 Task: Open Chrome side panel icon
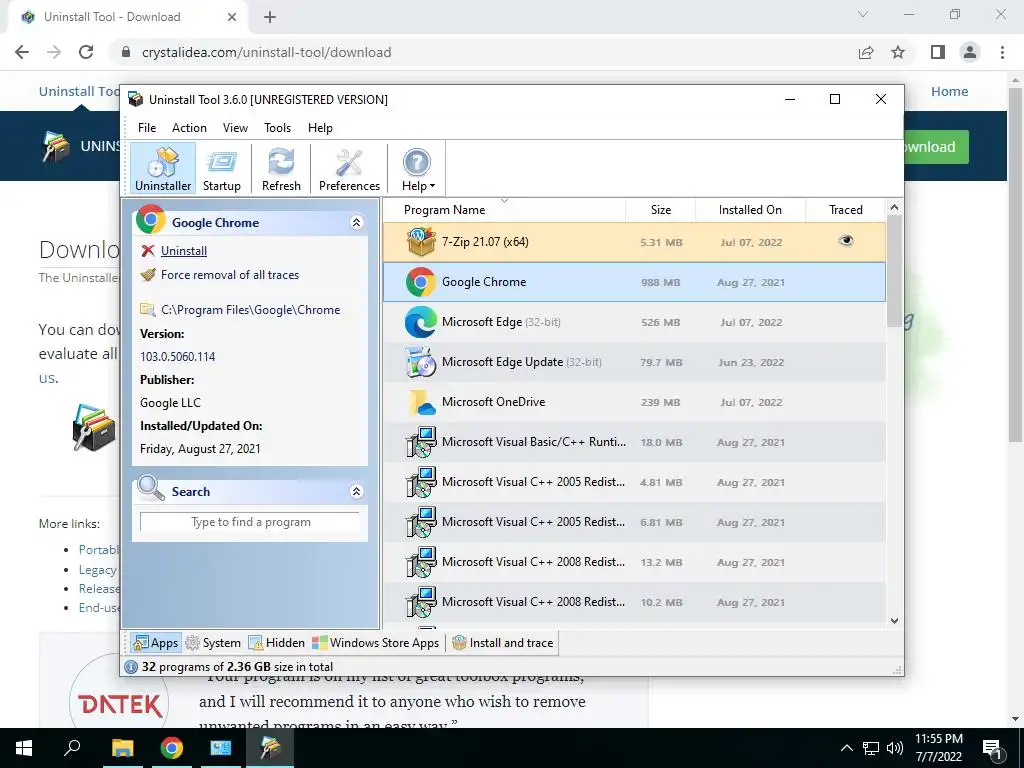click(x=938, y=52)
